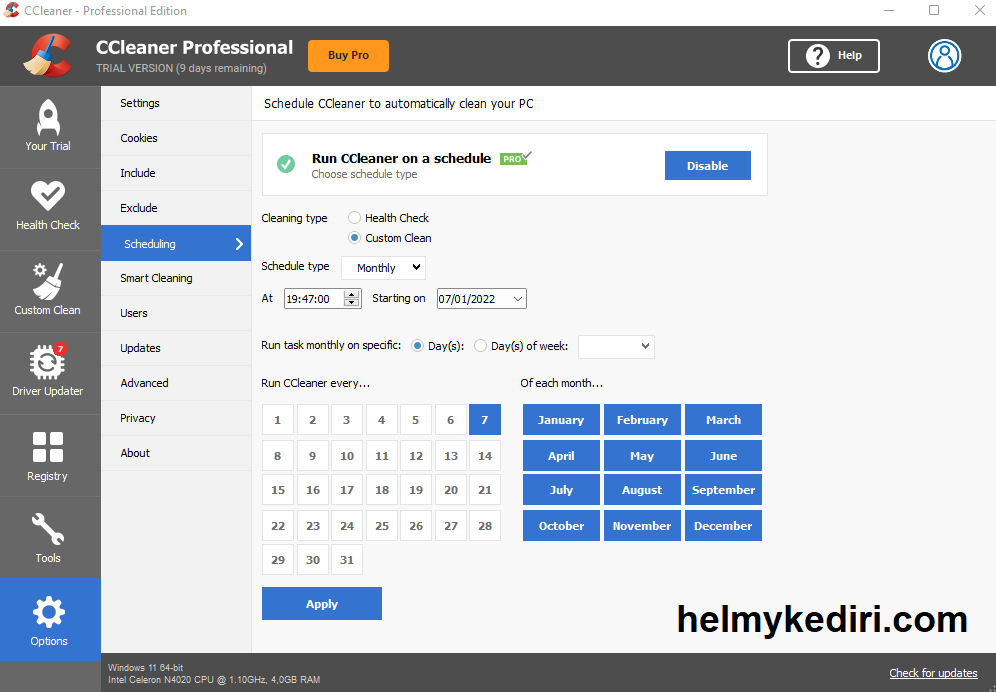The image size is (996, 692).
Task: Click the CCleaner logo in header
Action: (x=48, y=55)
